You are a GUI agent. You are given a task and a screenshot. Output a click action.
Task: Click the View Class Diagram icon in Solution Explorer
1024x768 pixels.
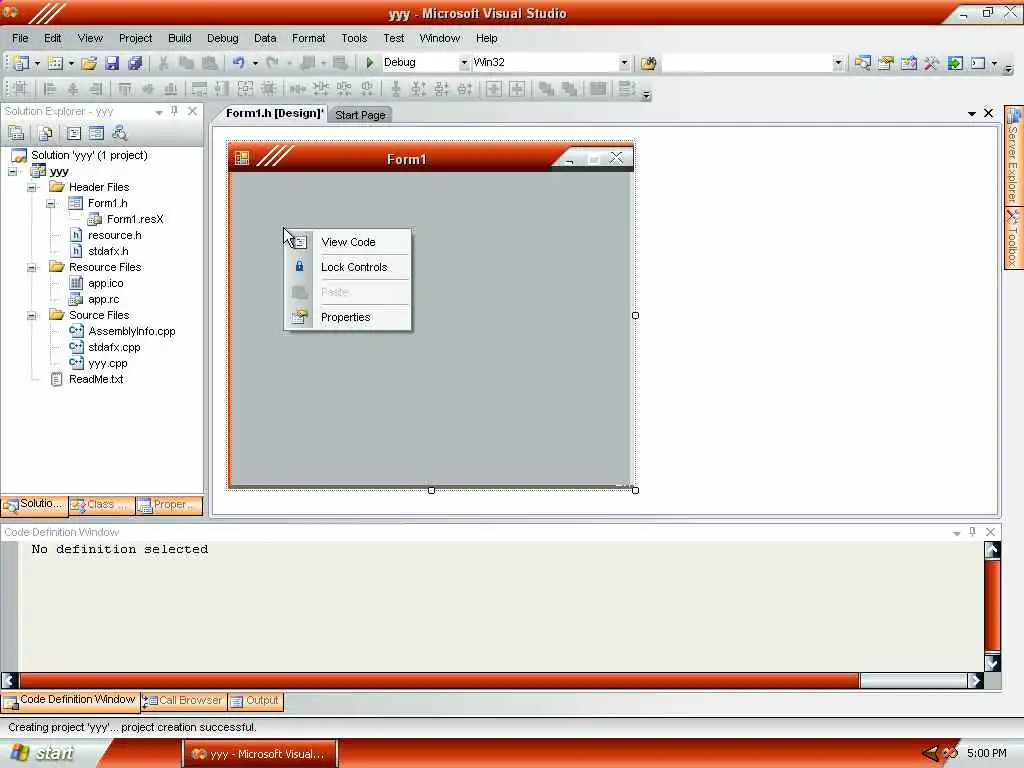click(119, 133)
